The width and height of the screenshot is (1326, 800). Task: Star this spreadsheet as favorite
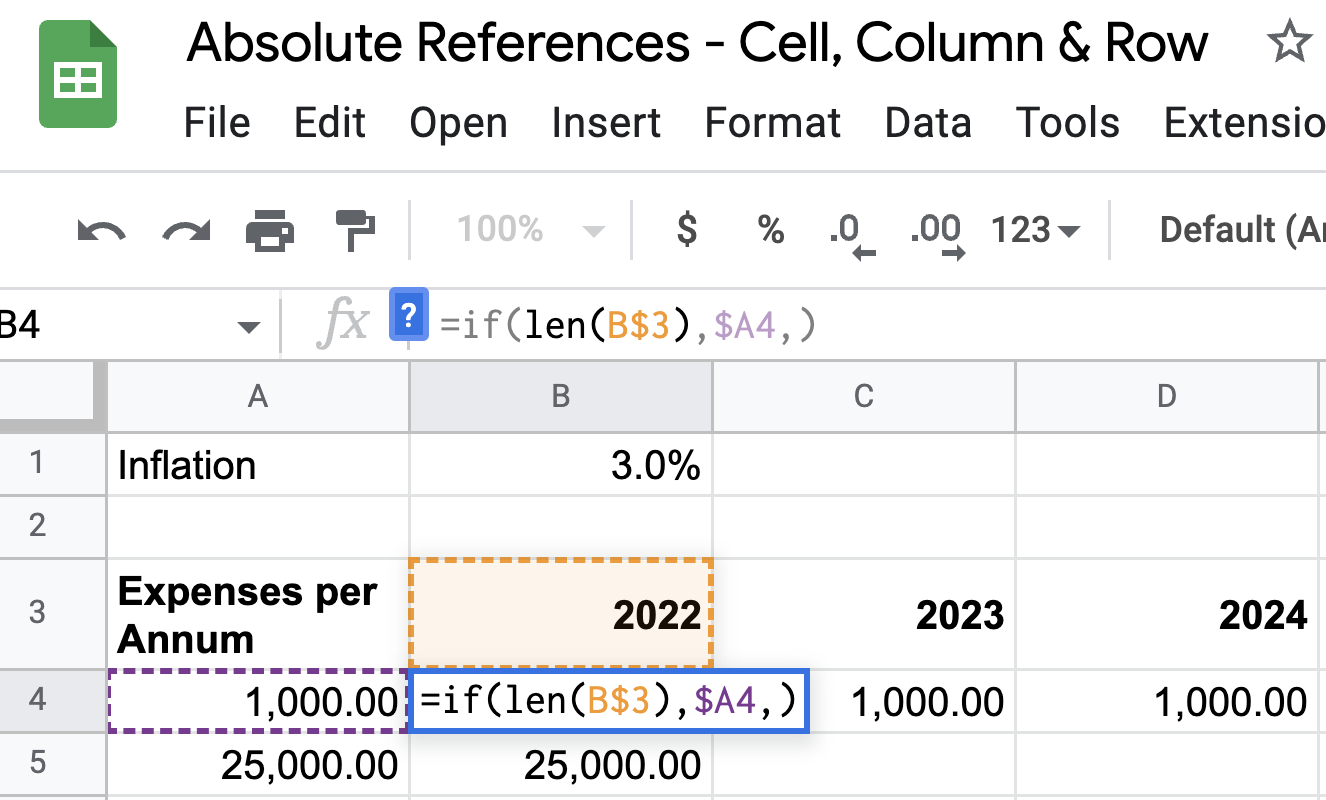(x=1290, y=42)
